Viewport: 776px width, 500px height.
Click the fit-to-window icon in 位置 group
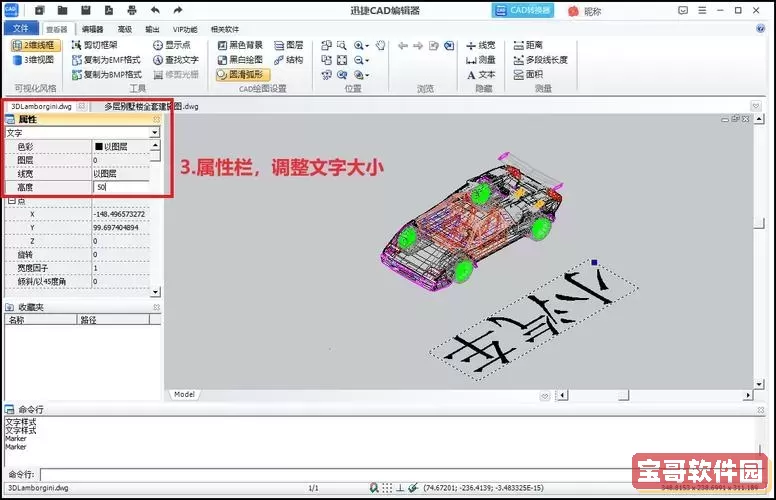[341, 60]
